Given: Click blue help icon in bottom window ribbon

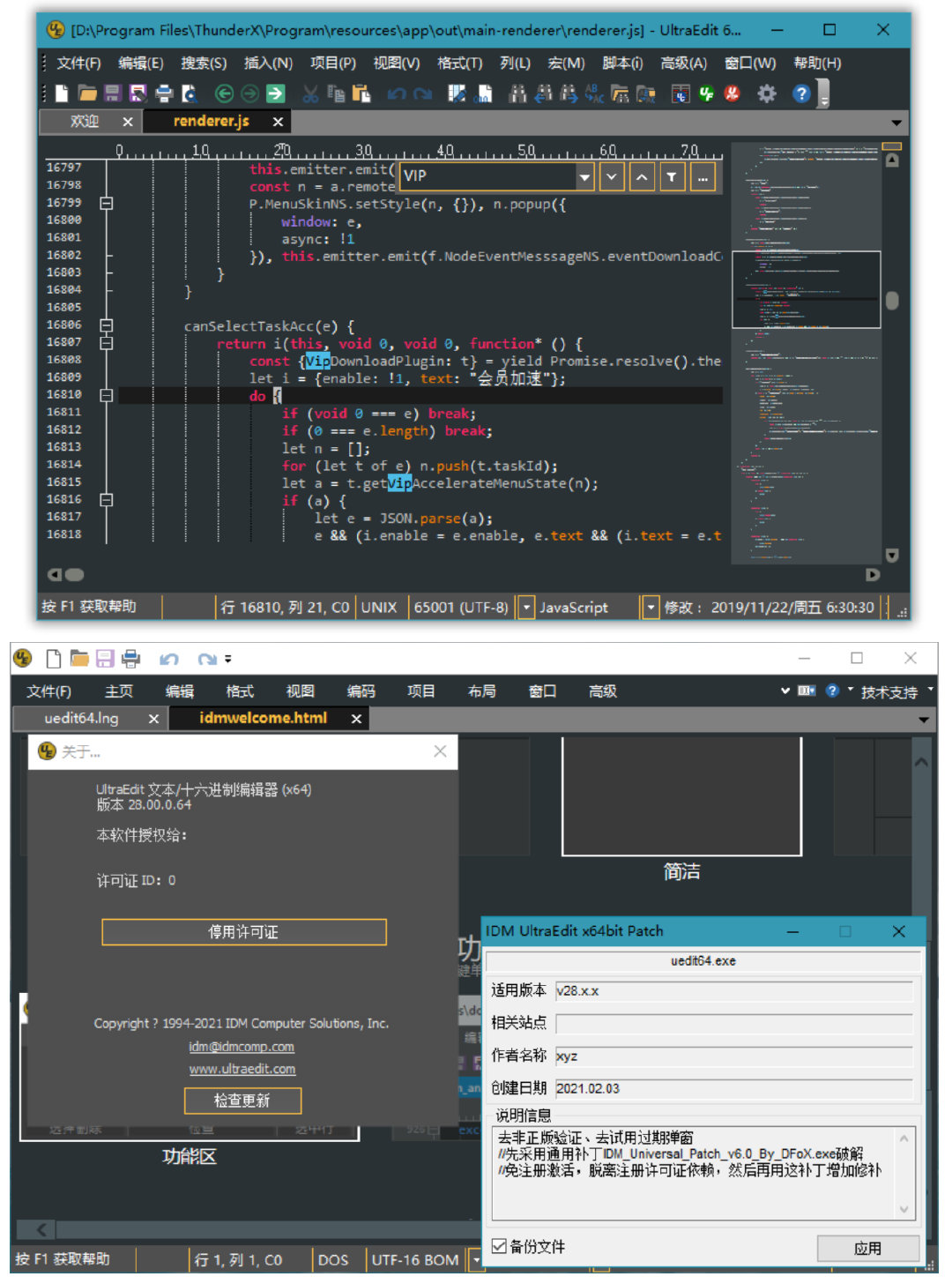Looking at the screenshot, I should pyautogui.click(x=832, y=691).
